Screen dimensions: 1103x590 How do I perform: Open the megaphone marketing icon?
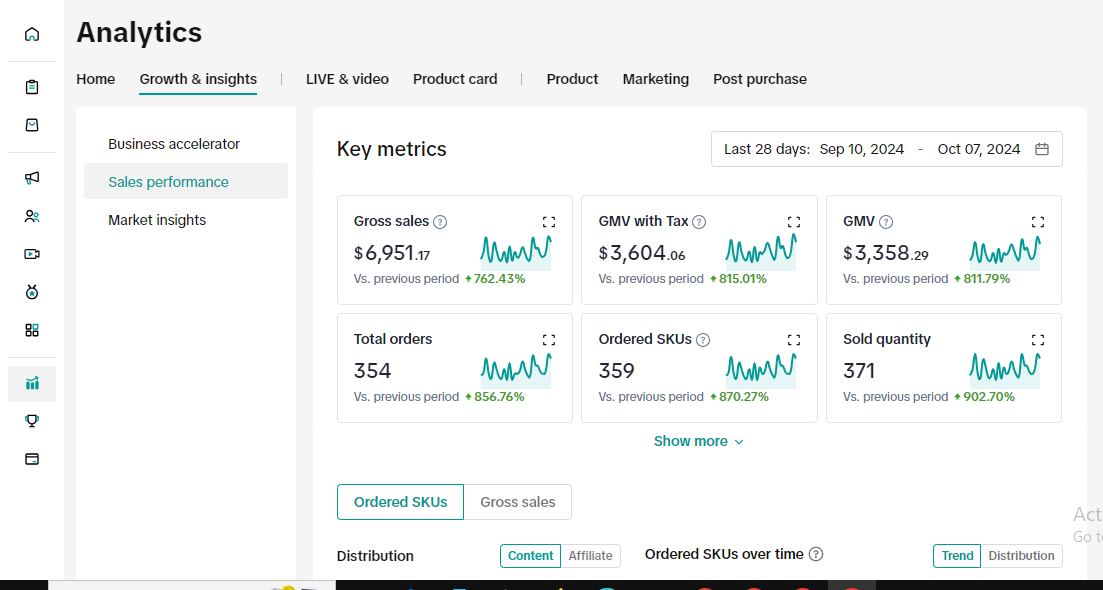pyautogui.click(x=32, y=178)
